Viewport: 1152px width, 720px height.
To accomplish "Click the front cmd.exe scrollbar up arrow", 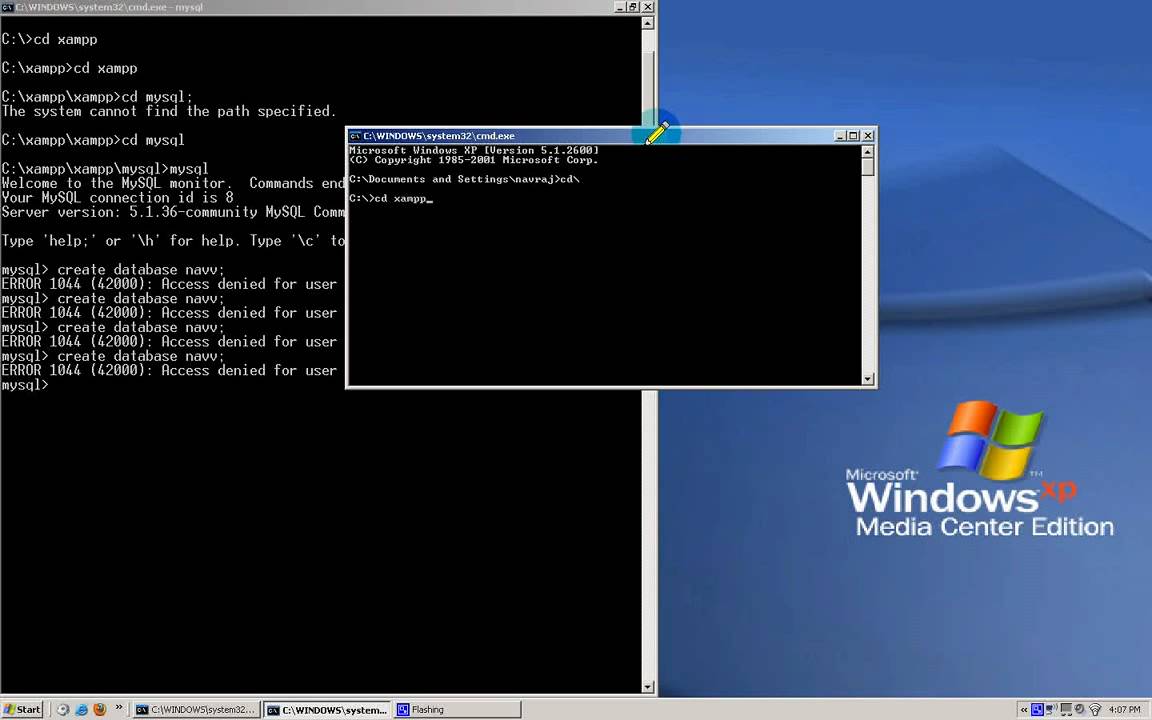I will pyautogui.click(x=868, y=151).
